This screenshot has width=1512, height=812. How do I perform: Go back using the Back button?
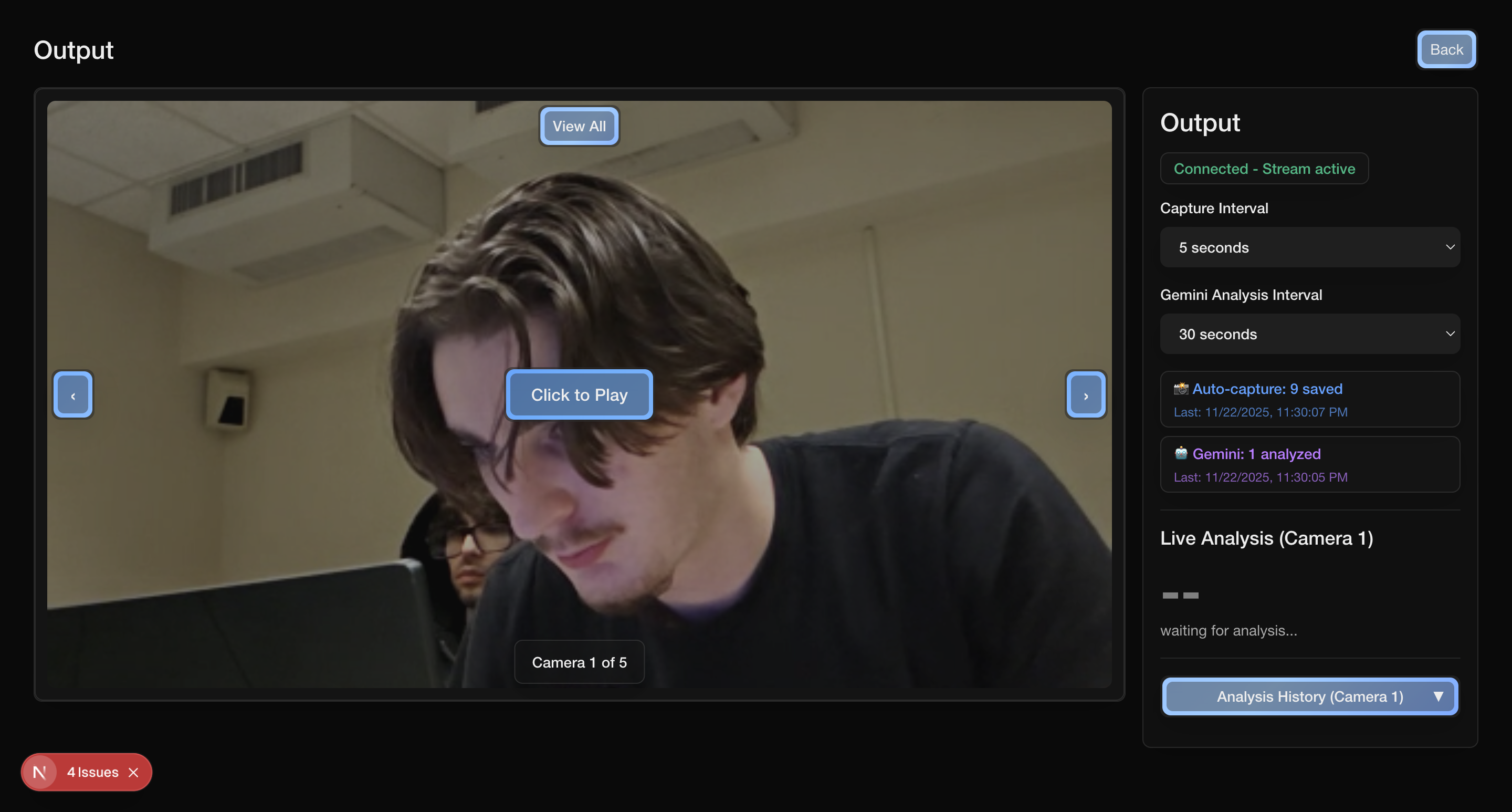click(1446, 50)
